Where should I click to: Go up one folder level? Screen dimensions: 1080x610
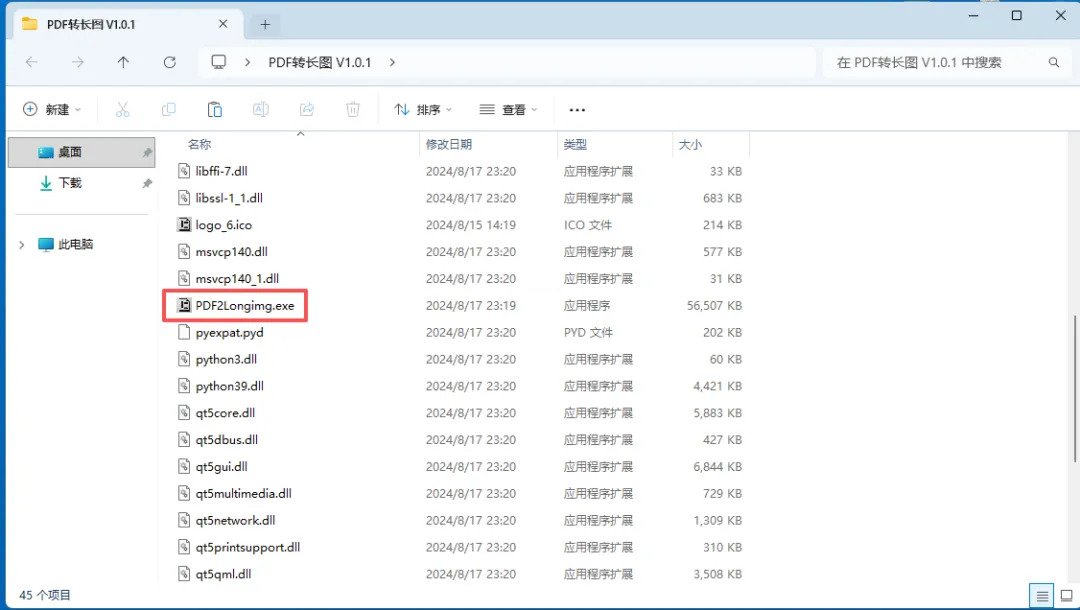pos(123,62)
